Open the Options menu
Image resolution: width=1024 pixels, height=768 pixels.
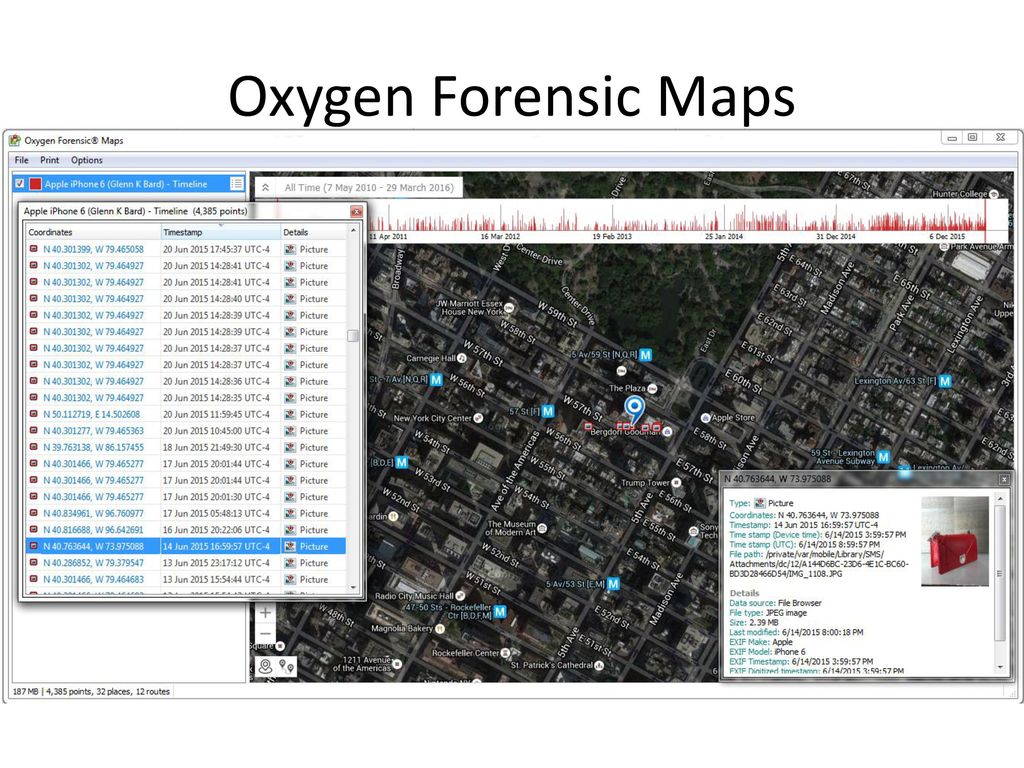[87, 160]
